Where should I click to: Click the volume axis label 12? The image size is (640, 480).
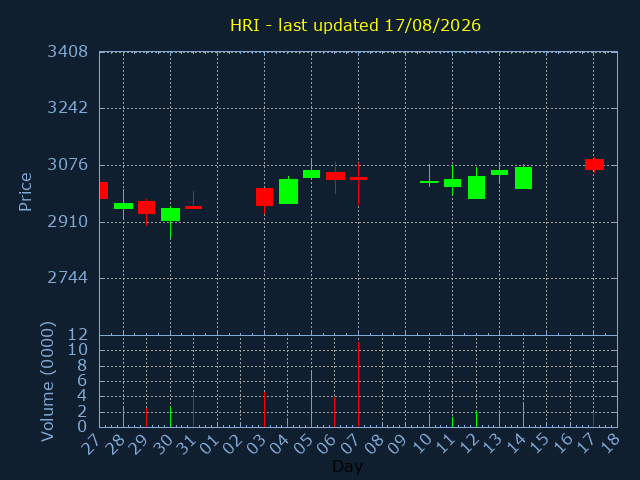(x=78, y=336)
